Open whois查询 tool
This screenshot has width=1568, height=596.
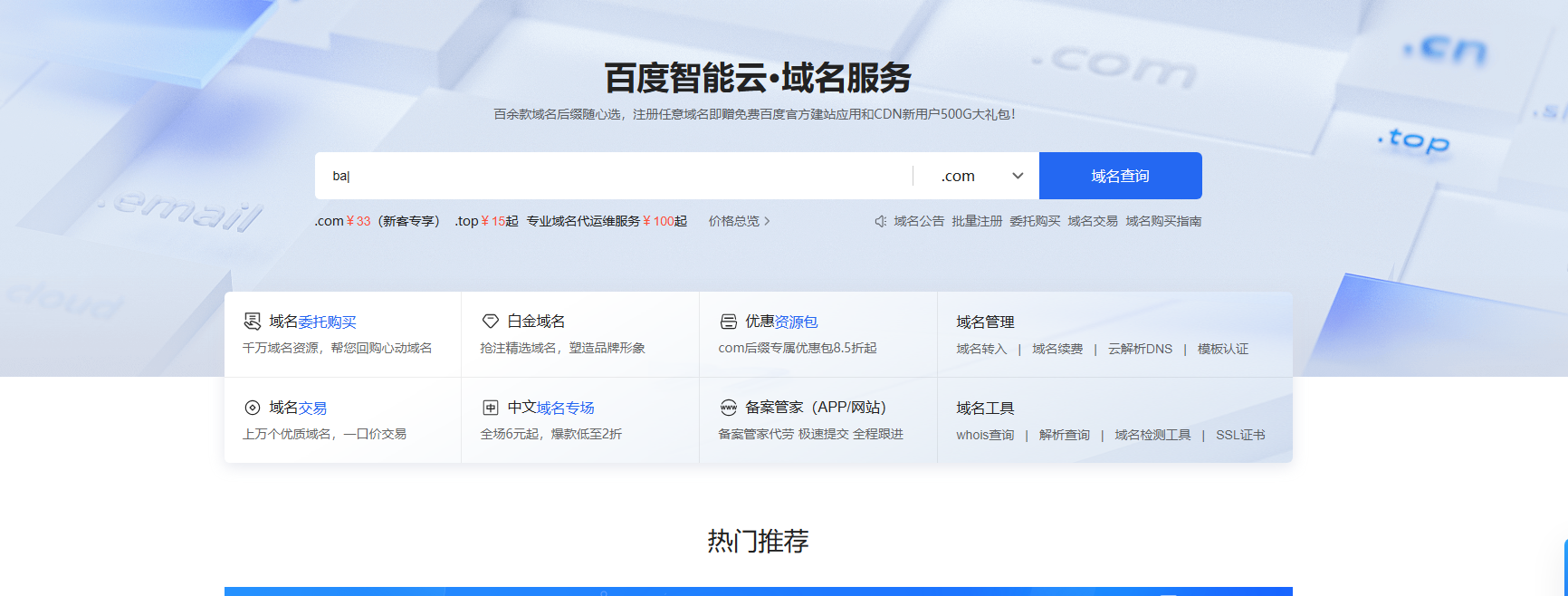pos(985,435)
